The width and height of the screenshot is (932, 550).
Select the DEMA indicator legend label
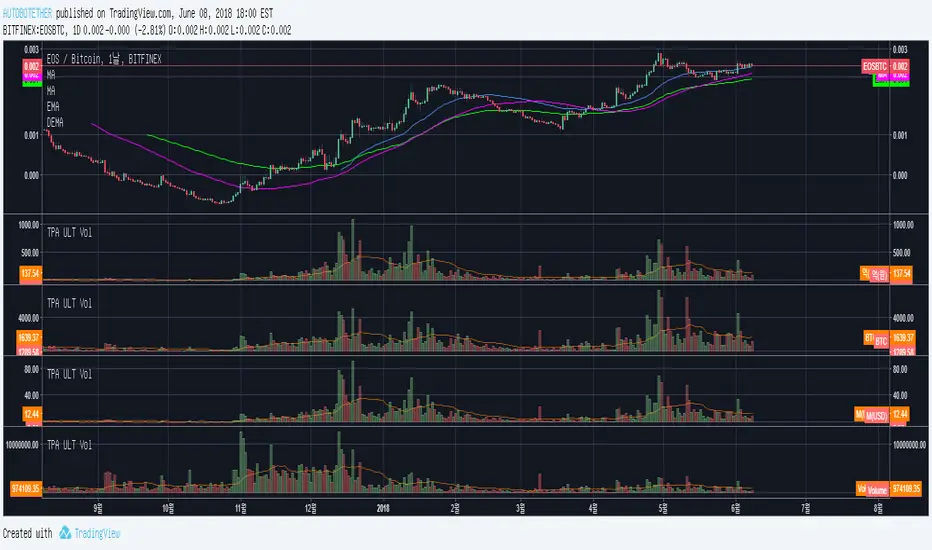coord(55,122)
